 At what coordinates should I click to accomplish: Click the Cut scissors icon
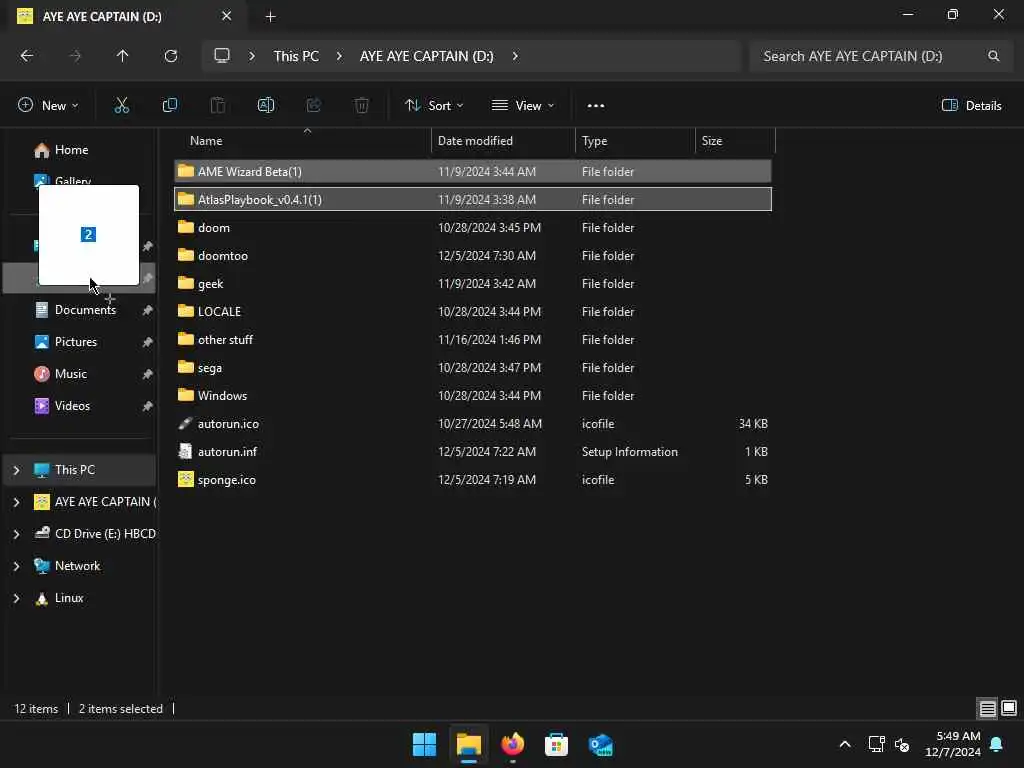pos(121,105)
